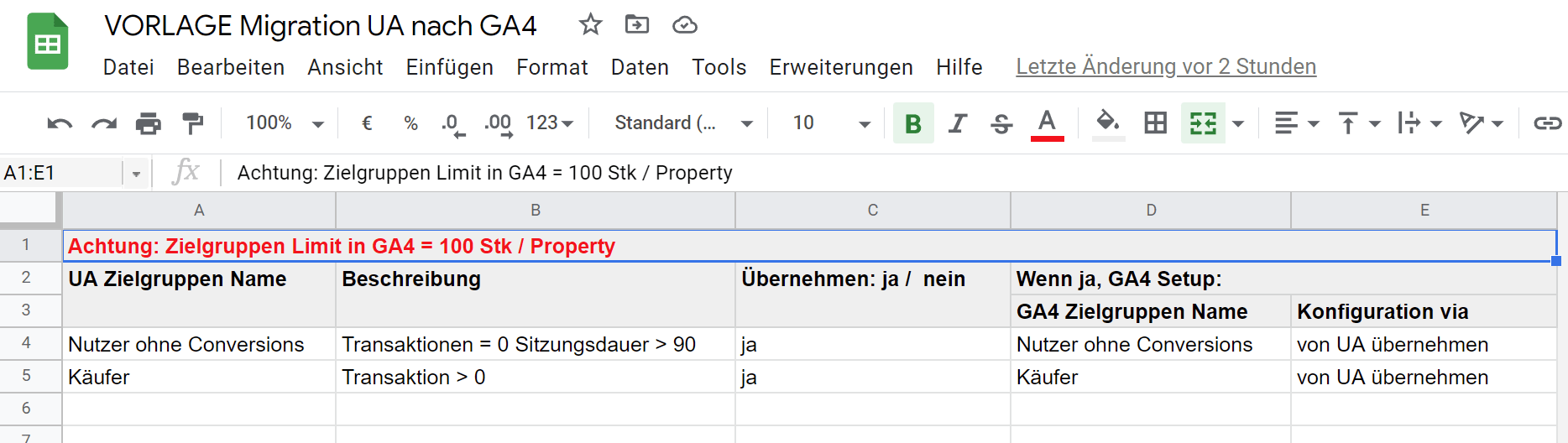This screenshot has width=1568, height=443.
Task: Open the Borders tool
Action: tap(1155, 123)
